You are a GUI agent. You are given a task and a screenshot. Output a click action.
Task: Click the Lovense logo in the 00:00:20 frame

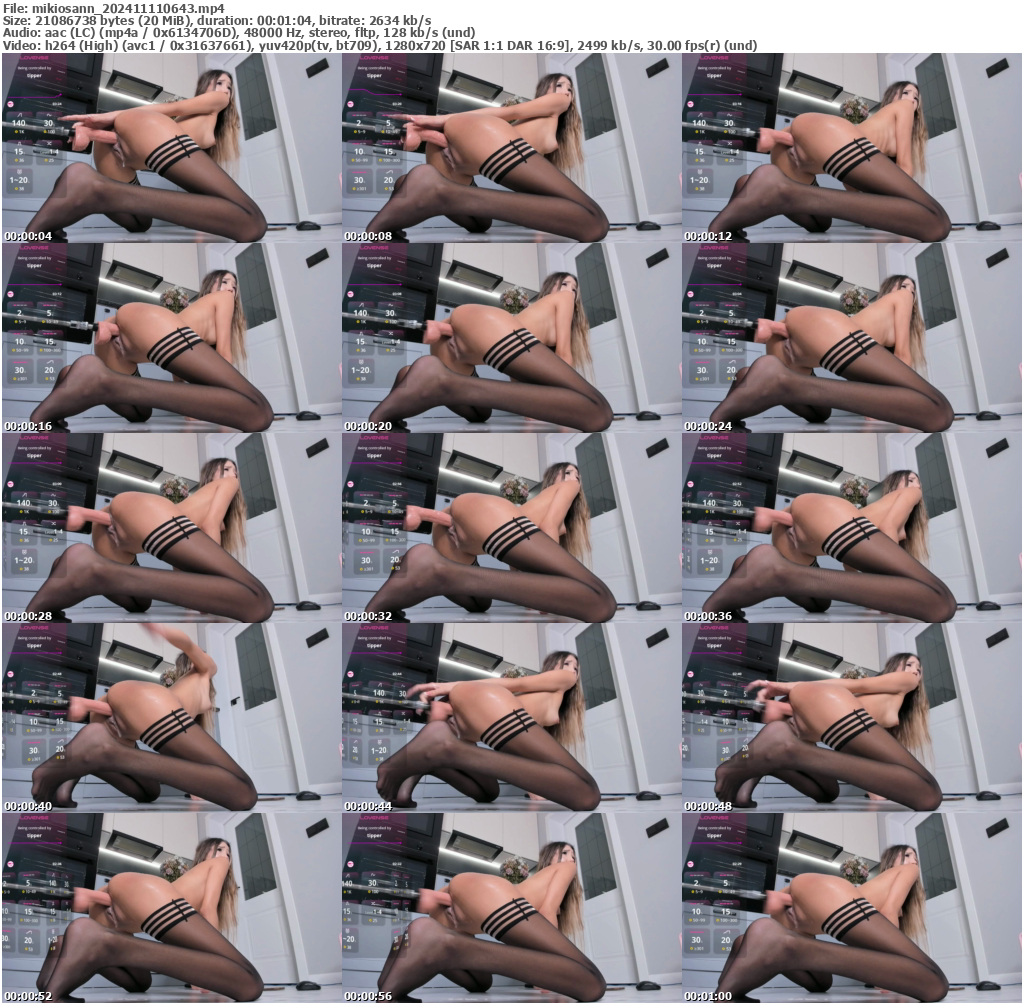(374, 248)
